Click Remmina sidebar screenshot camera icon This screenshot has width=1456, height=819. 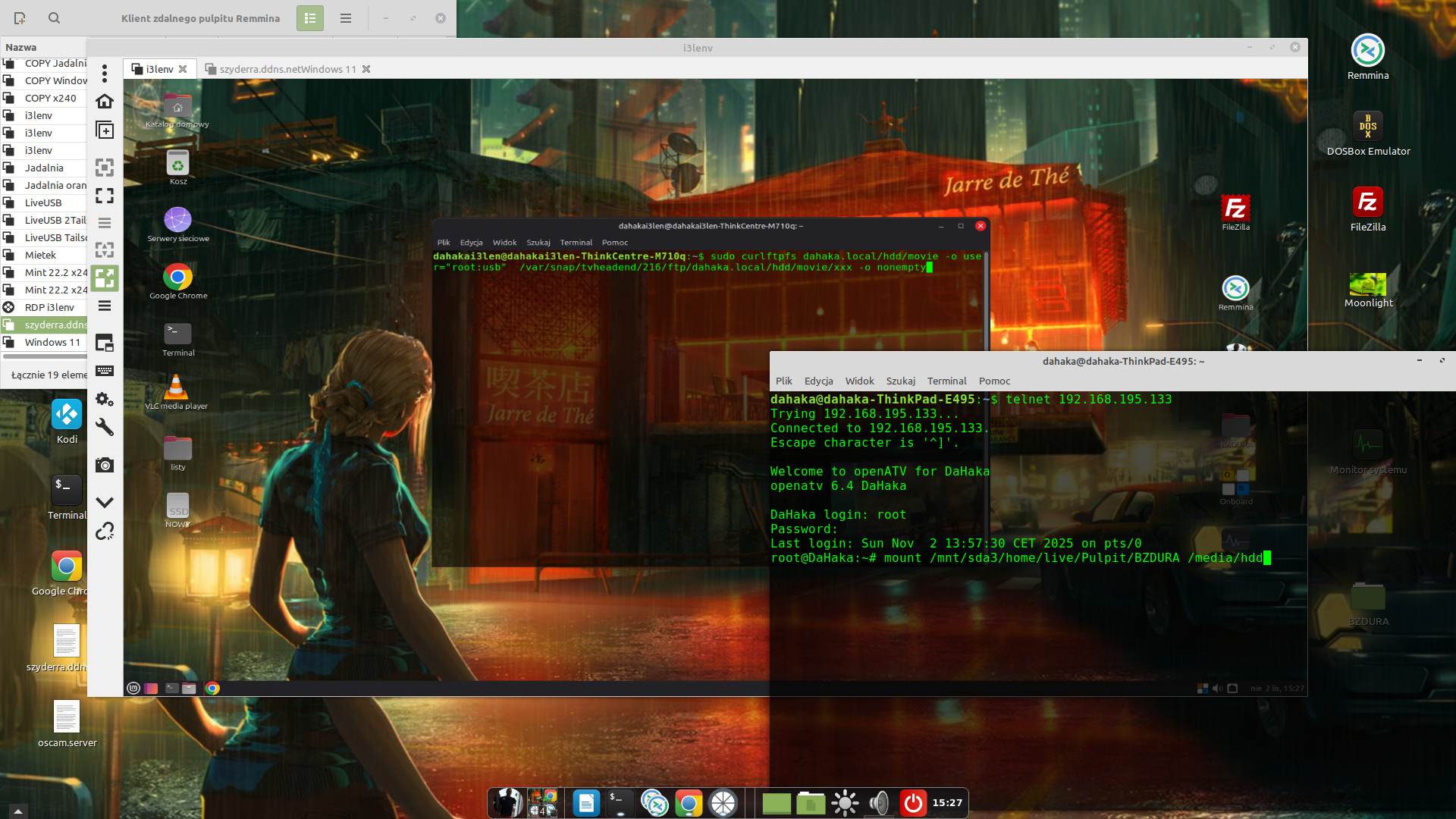(105, 465)
